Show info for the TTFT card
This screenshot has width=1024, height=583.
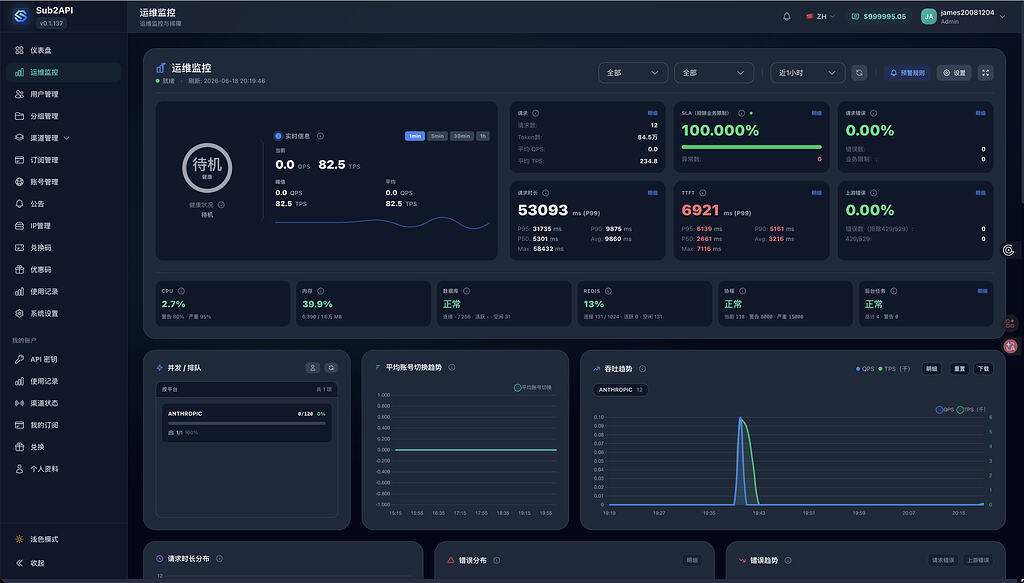point(703,193)
